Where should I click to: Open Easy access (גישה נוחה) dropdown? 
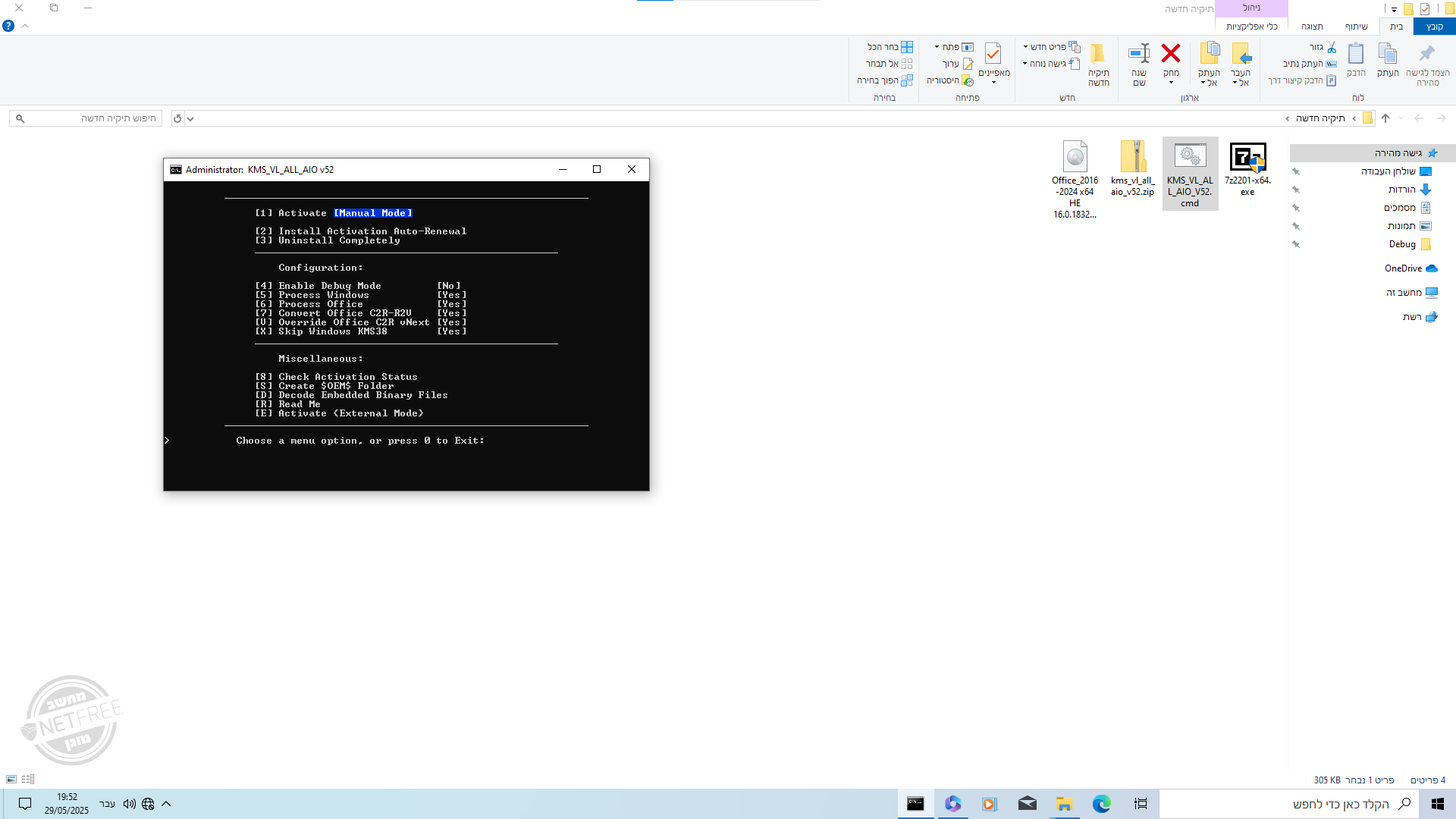coord(1052,64)
